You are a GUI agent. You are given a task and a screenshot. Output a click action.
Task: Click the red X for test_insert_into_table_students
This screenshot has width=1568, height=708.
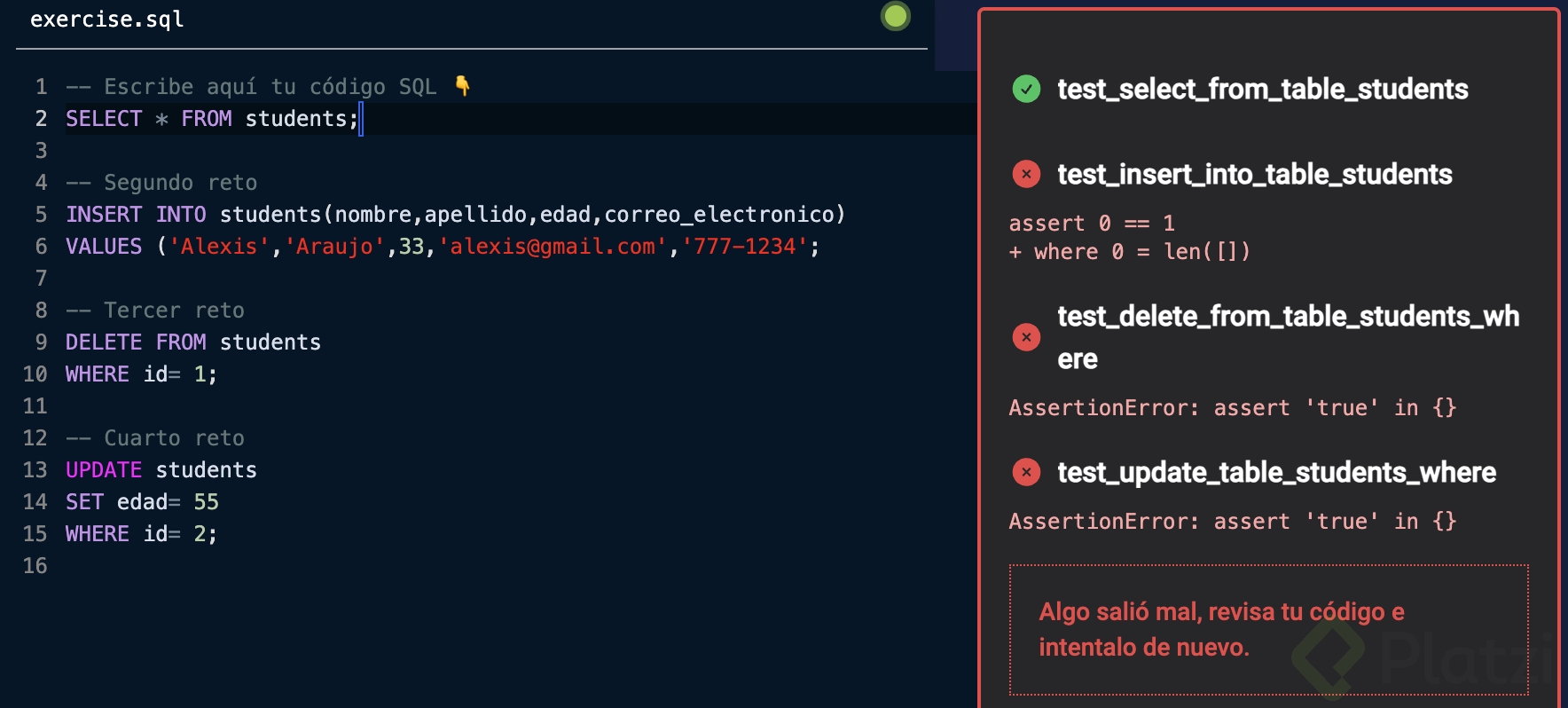[x=1026, y=174]
